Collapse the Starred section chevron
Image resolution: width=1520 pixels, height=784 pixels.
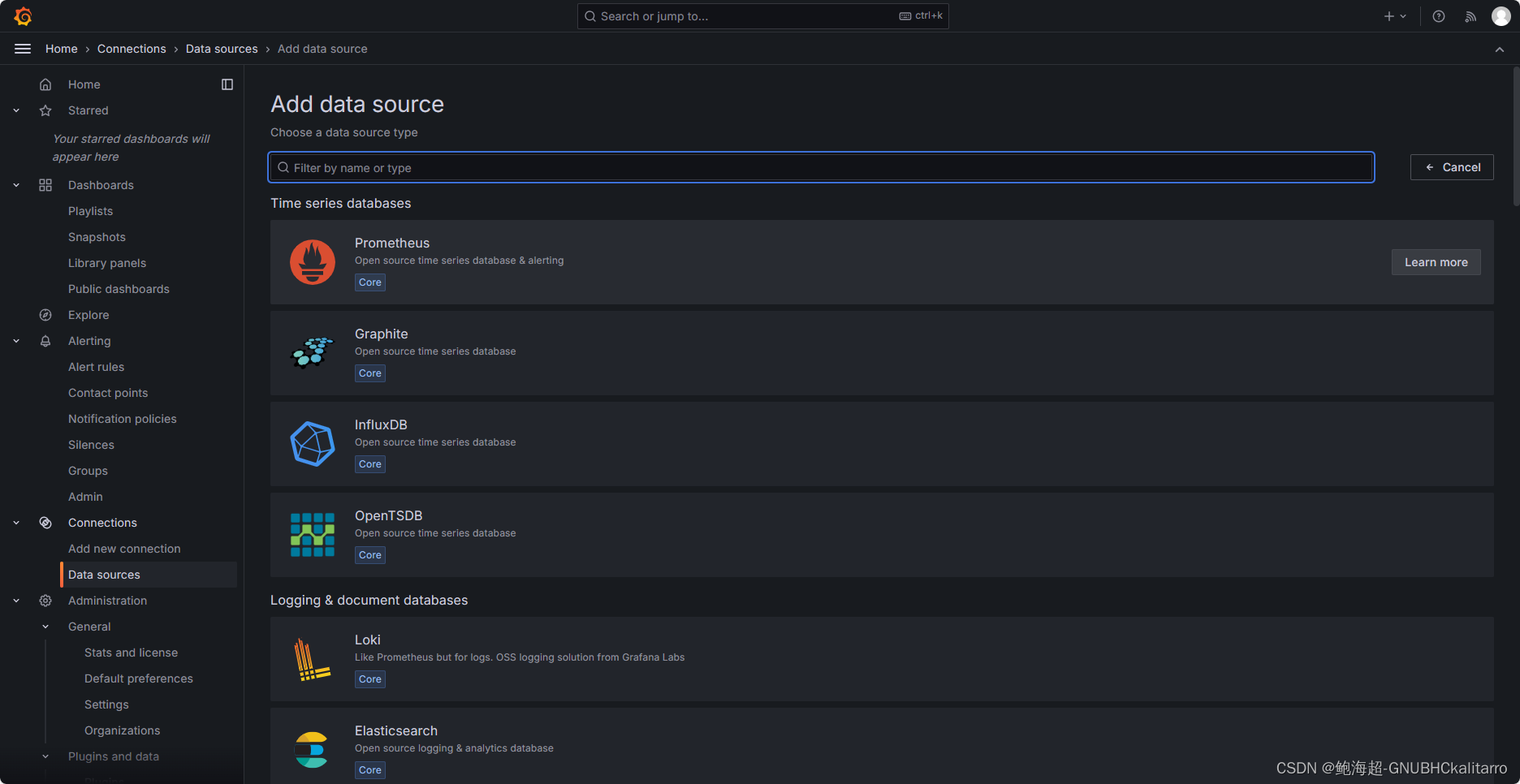pos(16,110)
